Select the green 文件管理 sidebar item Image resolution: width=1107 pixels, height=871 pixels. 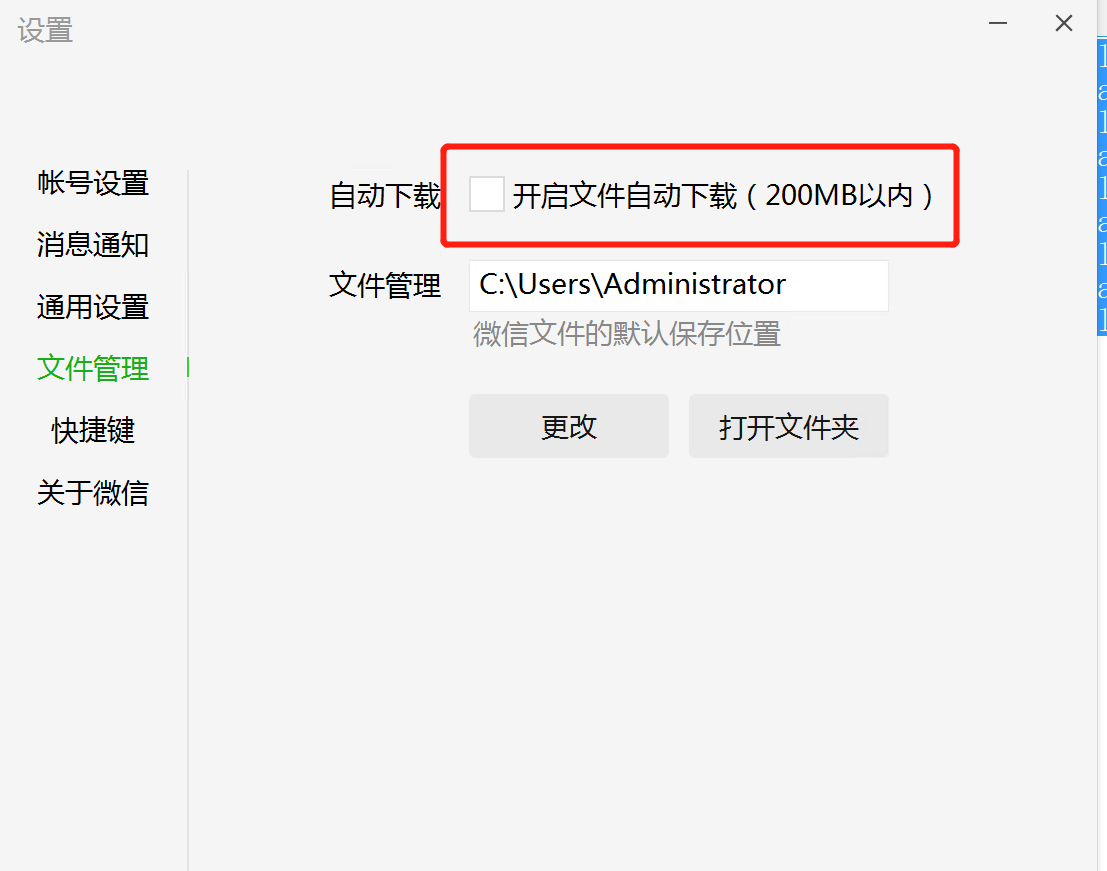pos(92,368)
